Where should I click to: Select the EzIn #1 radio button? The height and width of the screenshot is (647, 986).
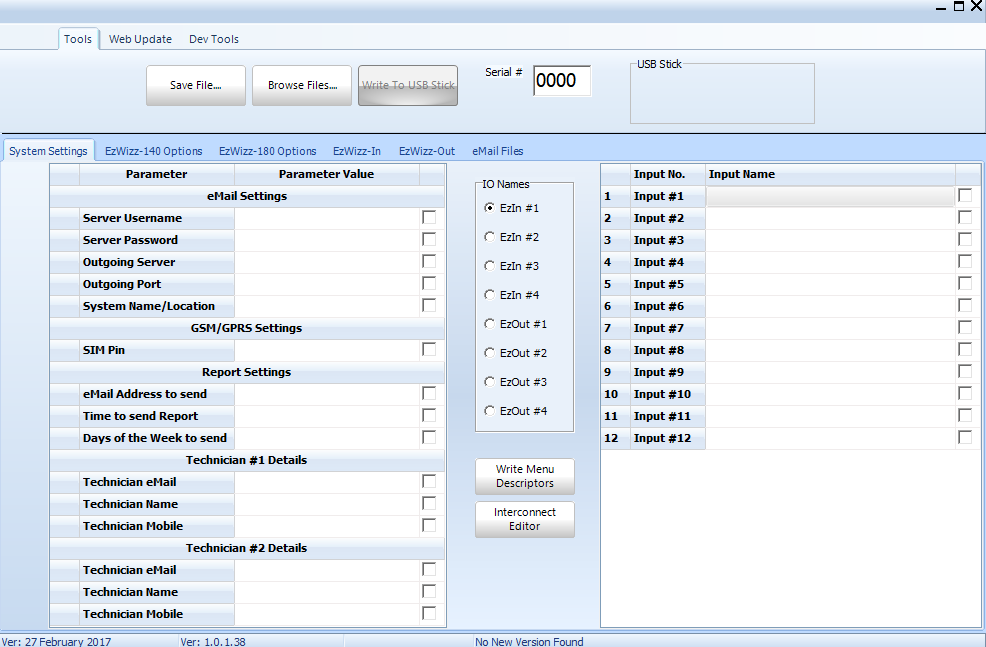point(489,207)
